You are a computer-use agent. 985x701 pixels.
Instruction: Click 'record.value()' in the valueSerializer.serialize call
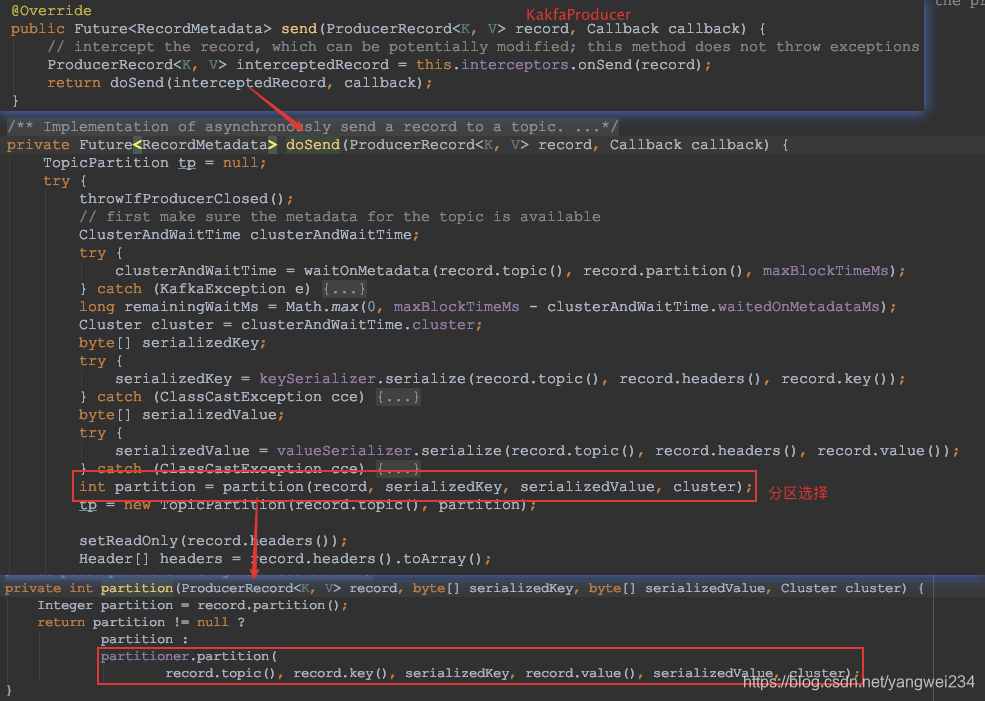(x=879, y=451)
